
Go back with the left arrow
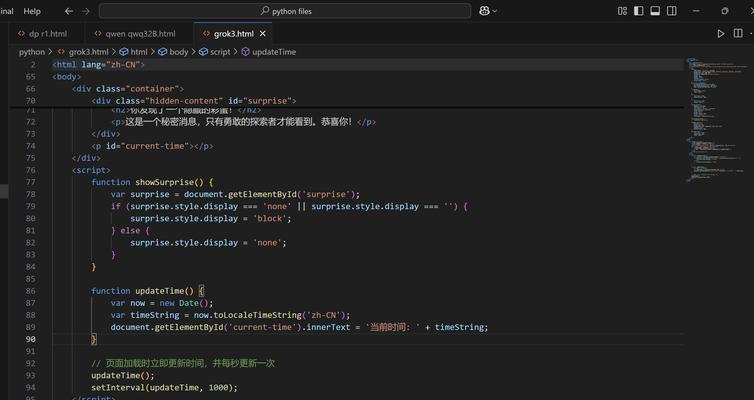[x=69, y=11]
